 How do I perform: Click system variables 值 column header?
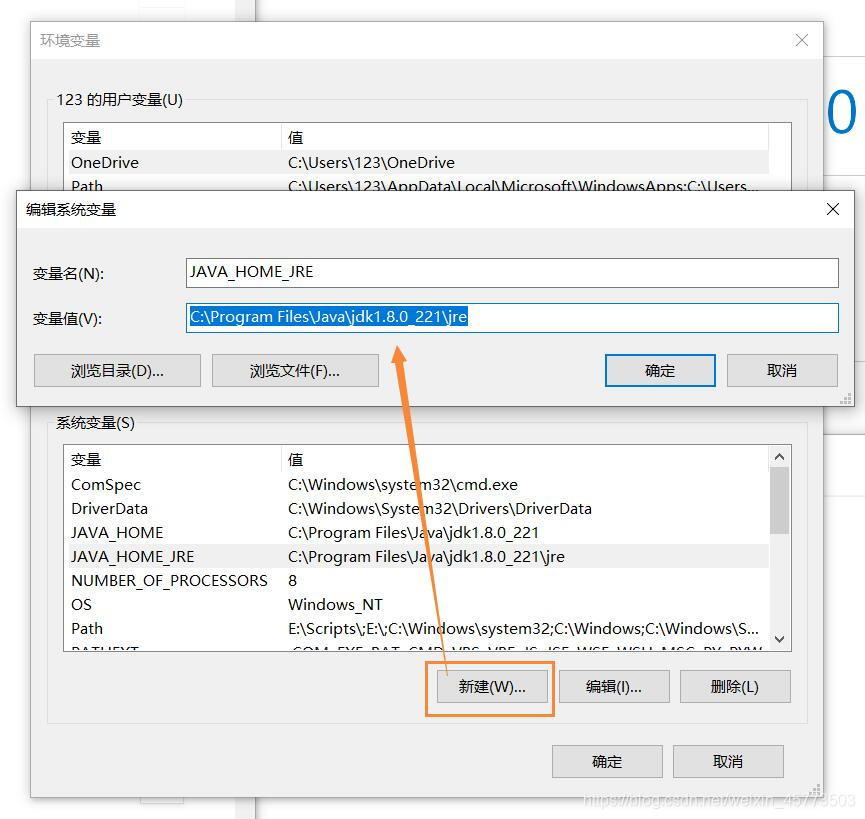[525, 459]
